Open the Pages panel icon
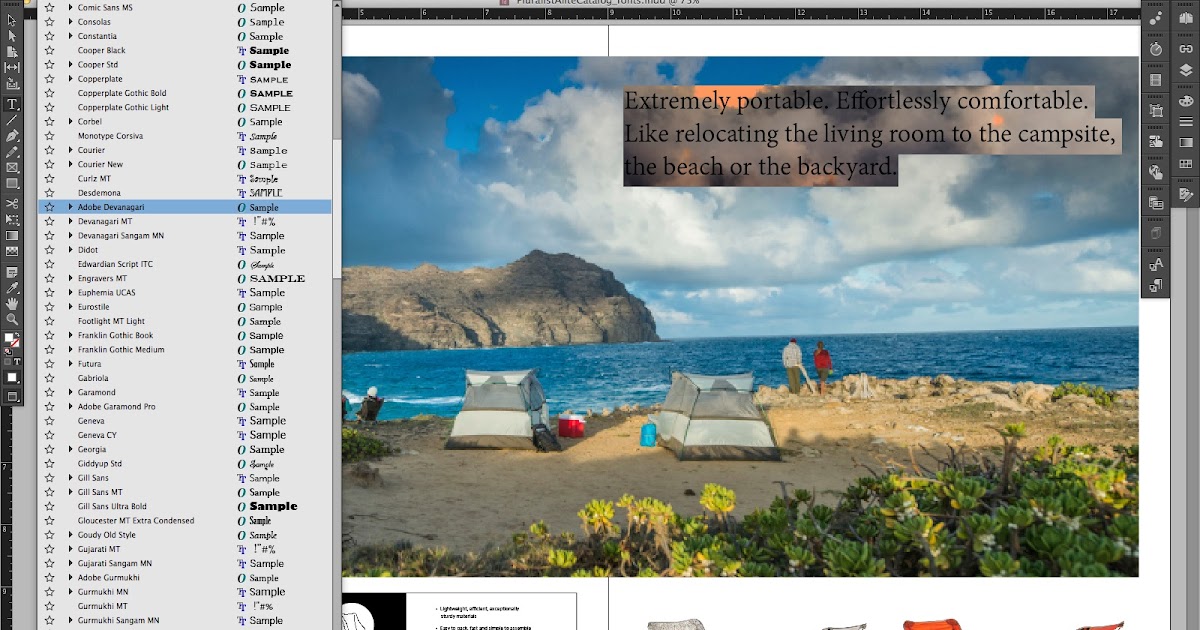 pyautogui.click(x=1186, y=18)
